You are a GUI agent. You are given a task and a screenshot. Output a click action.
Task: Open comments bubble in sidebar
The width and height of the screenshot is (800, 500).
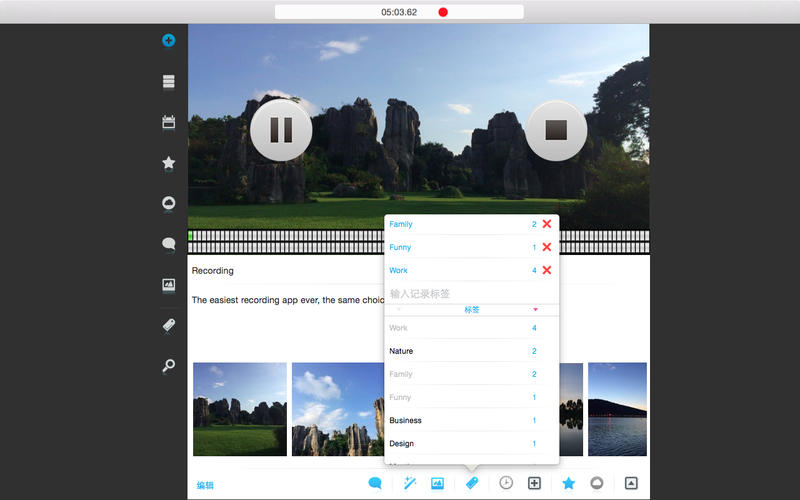click(x=168, y=243)
